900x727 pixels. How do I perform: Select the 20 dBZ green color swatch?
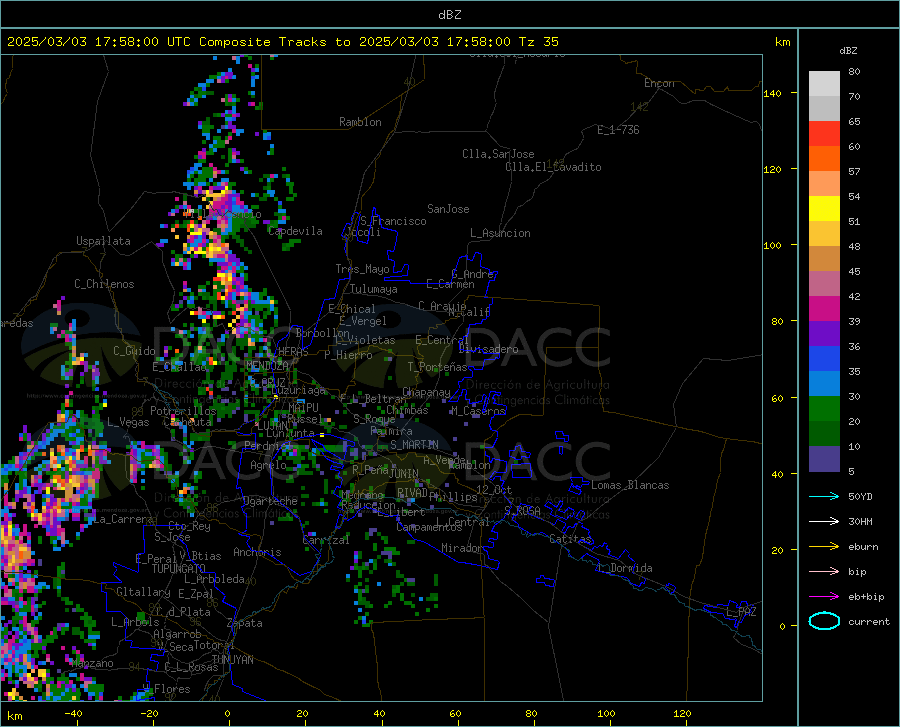click(x=824, y=434)
